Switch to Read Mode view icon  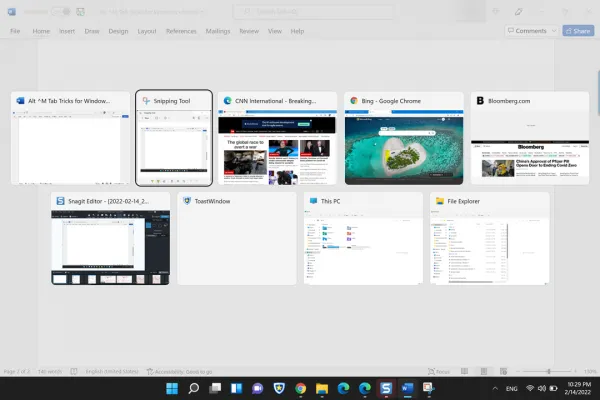pos(465,371)
